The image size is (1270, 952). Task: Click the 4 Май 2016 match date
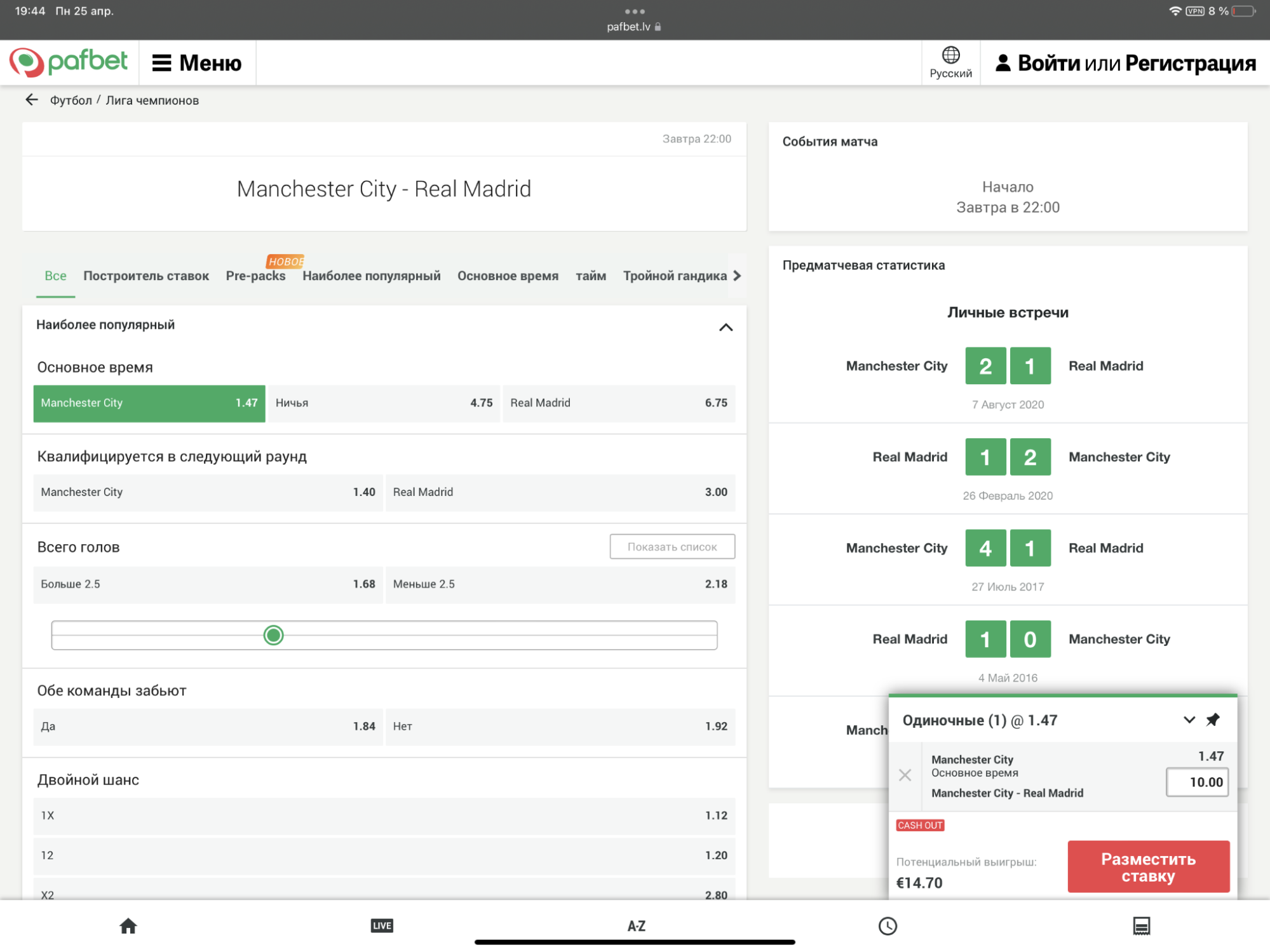(1008, 678)
